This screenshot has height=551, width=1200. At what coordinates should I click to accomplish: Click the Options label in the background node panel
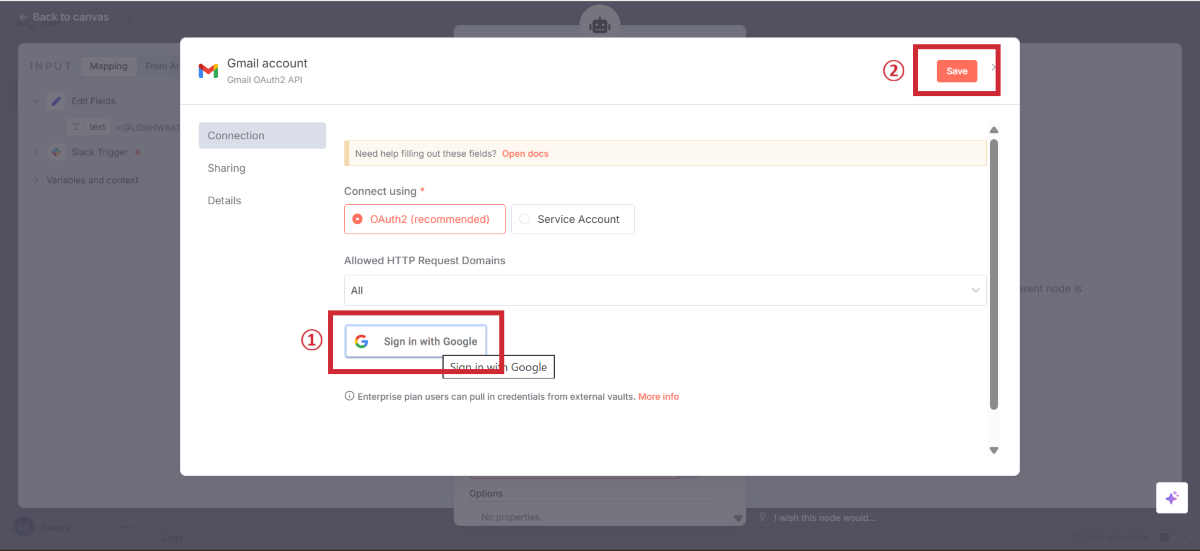[x=486, y=493]
